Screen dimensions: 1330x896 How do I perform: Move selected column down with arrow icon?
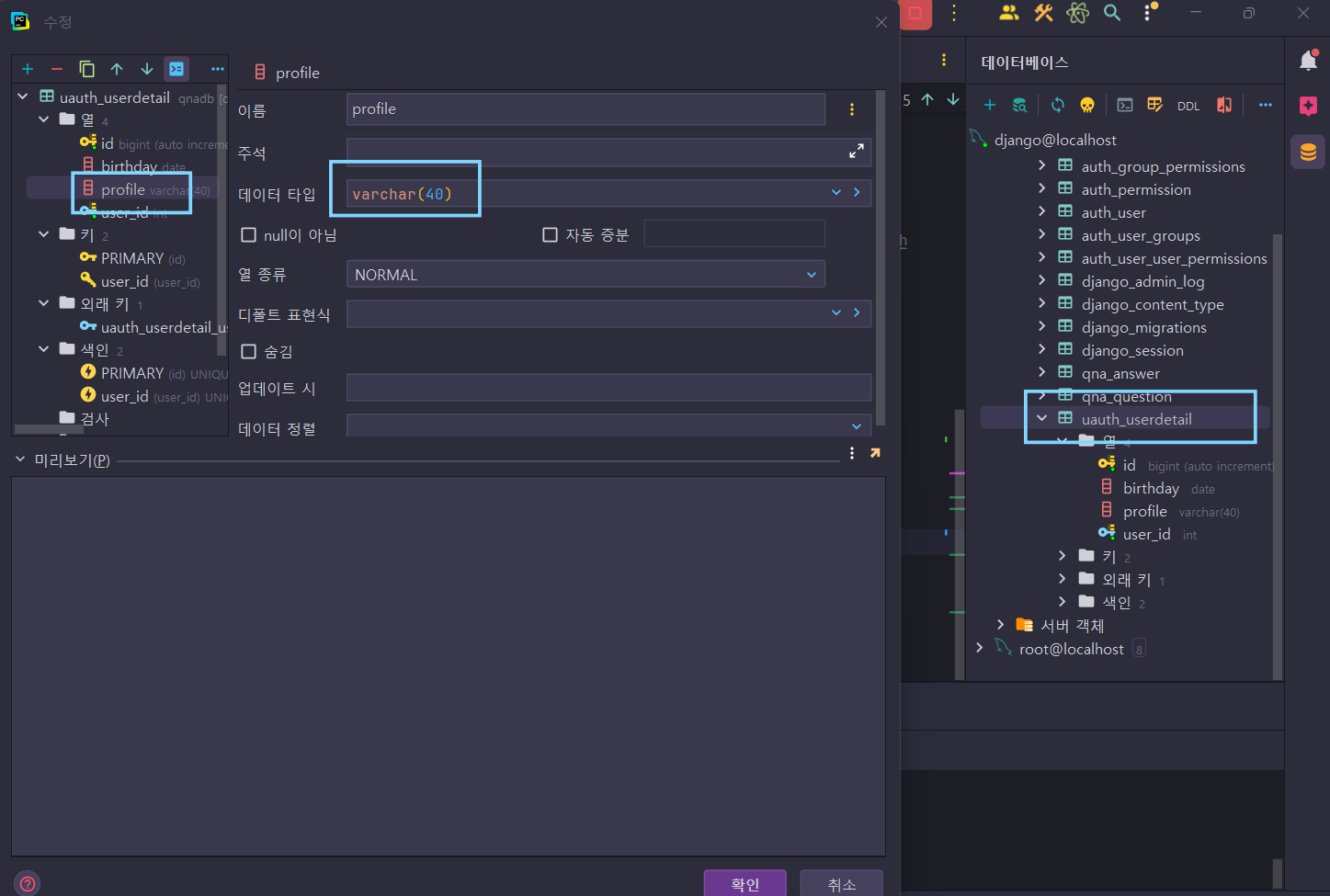[147, 69]
